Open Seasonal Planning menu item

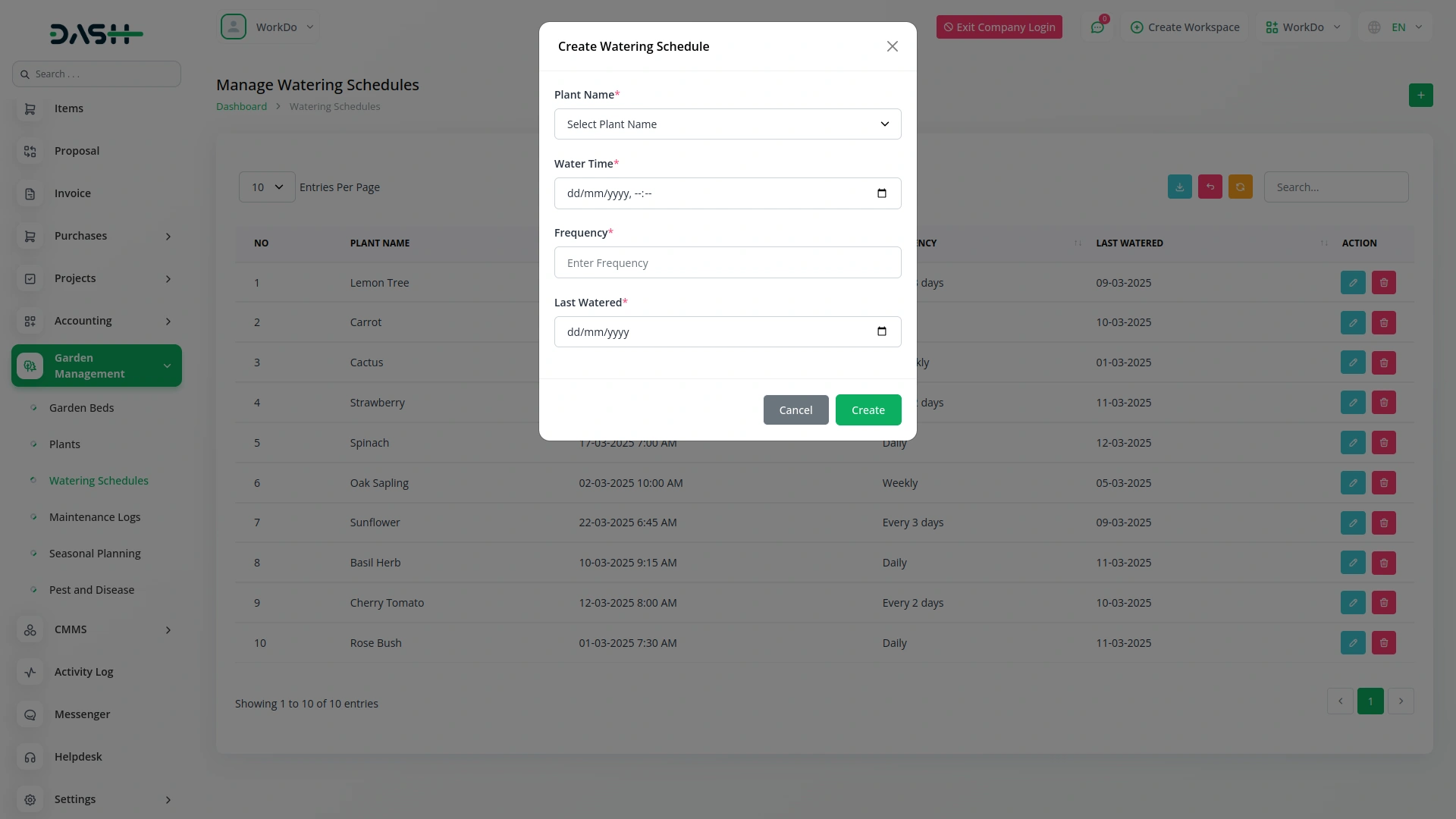[95, 554]
